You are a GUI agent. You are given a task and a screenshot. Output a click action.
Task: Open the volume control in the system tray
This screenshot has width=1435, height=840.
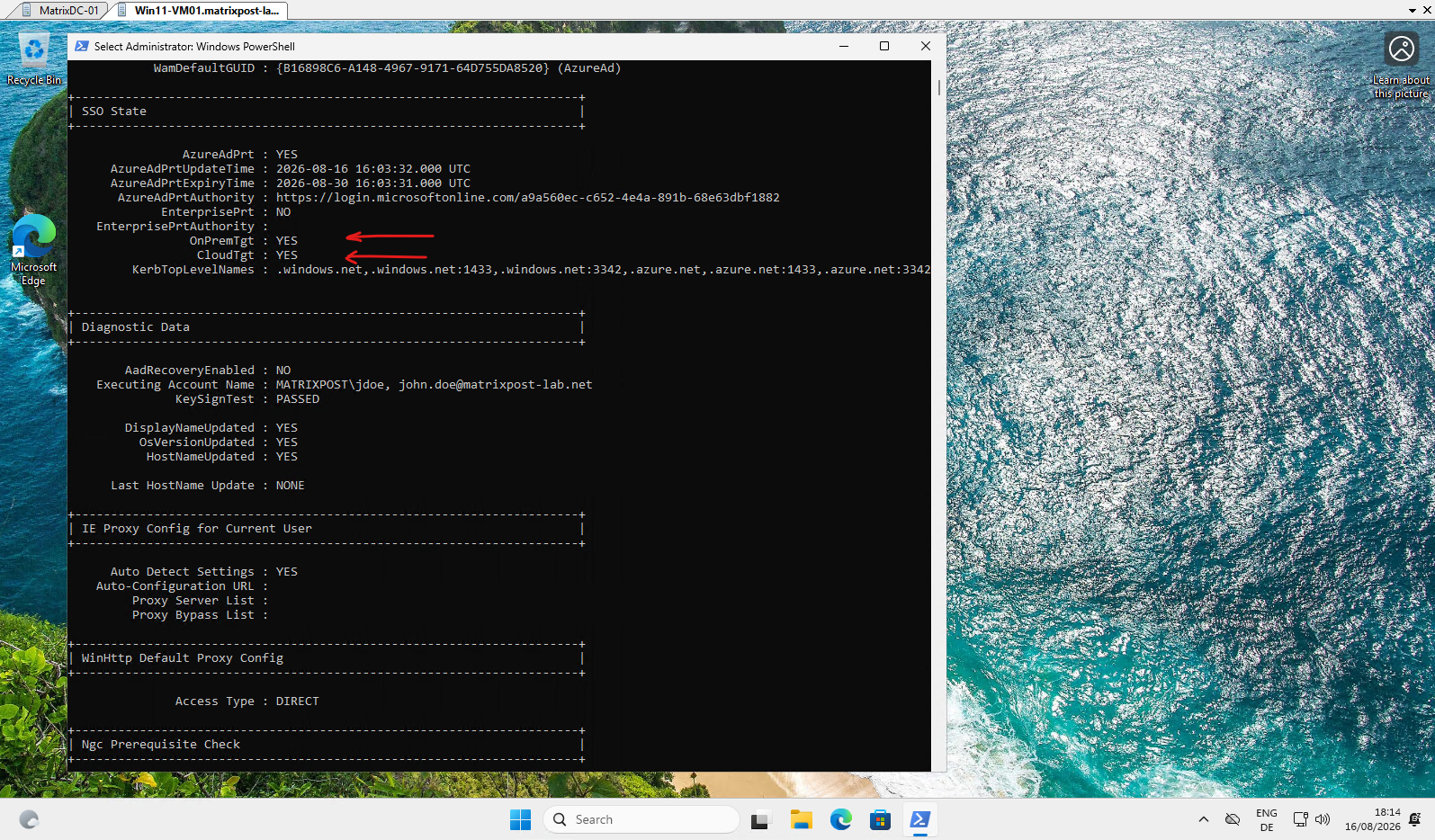pyautogui.click(x=1322, y=819)
